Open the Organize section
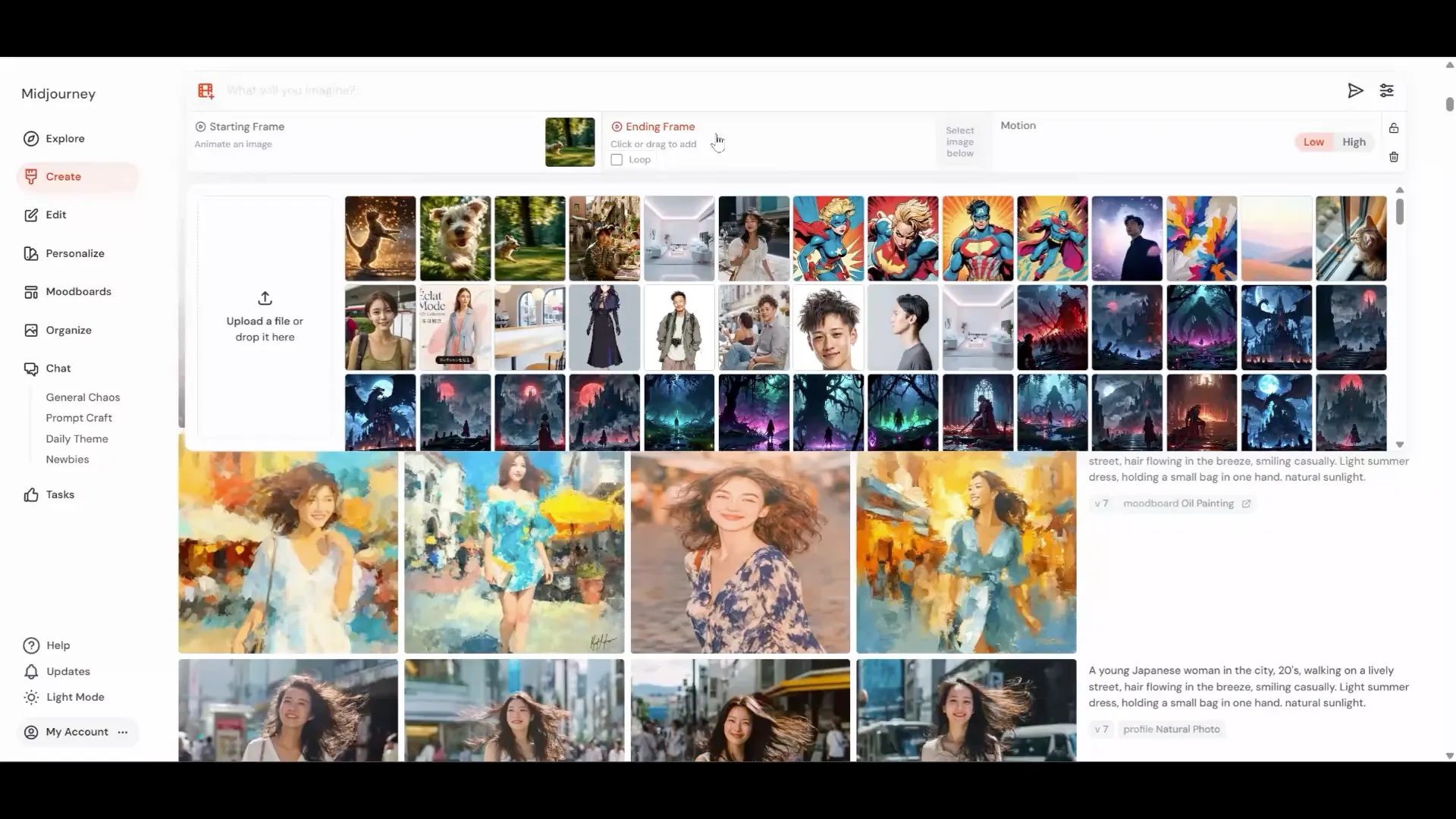 pos(69,330)
